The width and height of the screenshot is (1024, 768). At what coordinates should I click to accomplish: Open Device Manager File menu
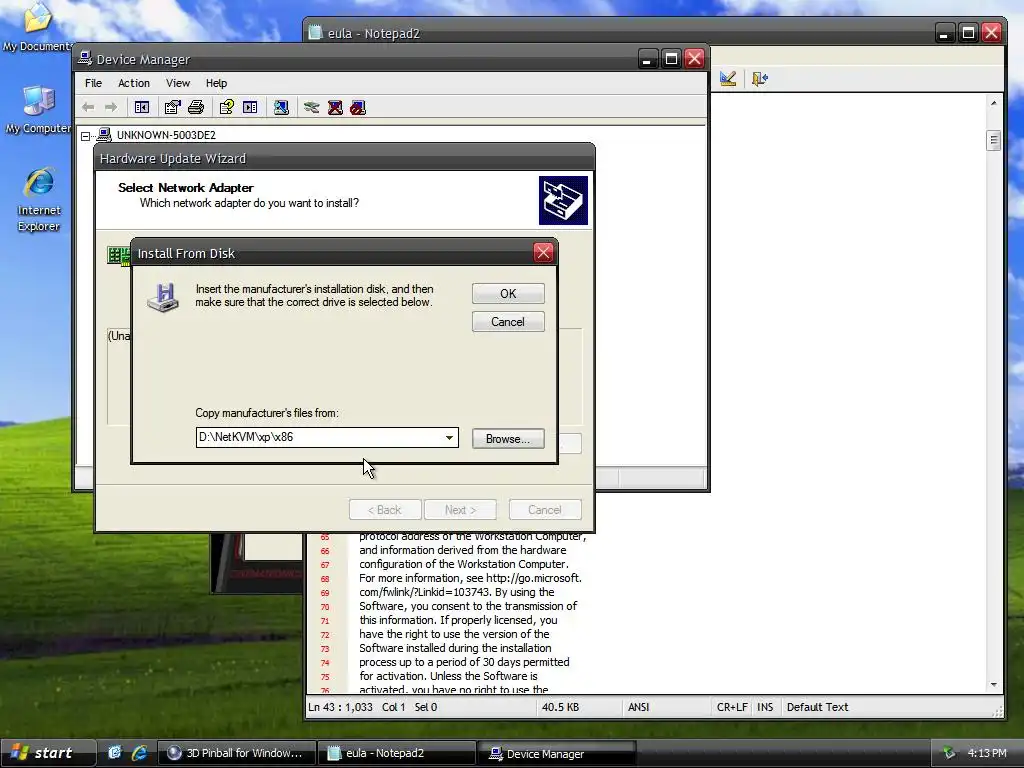93,83
